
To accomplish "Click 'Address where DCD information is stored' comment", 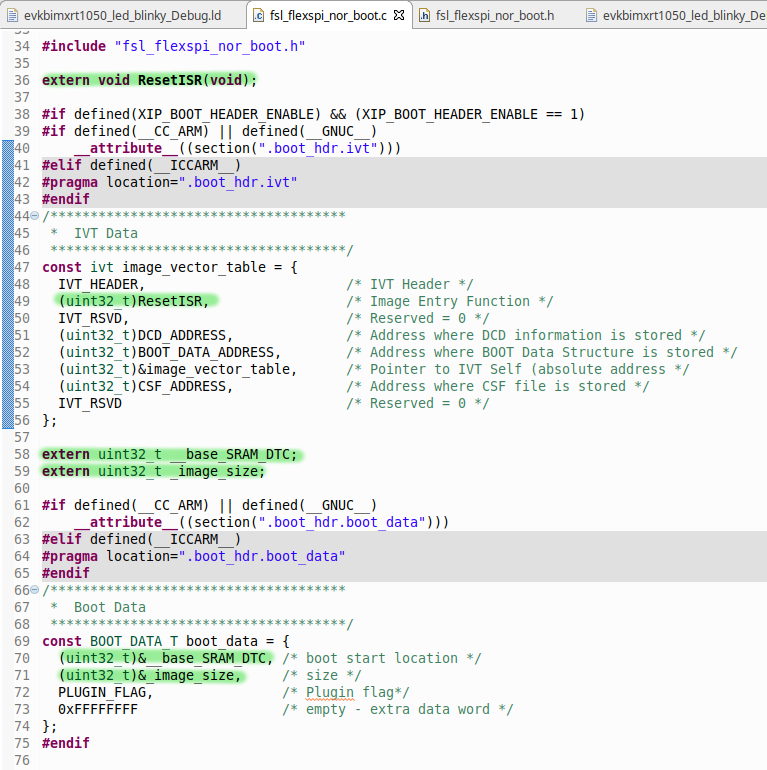I will tap(526, 335).
